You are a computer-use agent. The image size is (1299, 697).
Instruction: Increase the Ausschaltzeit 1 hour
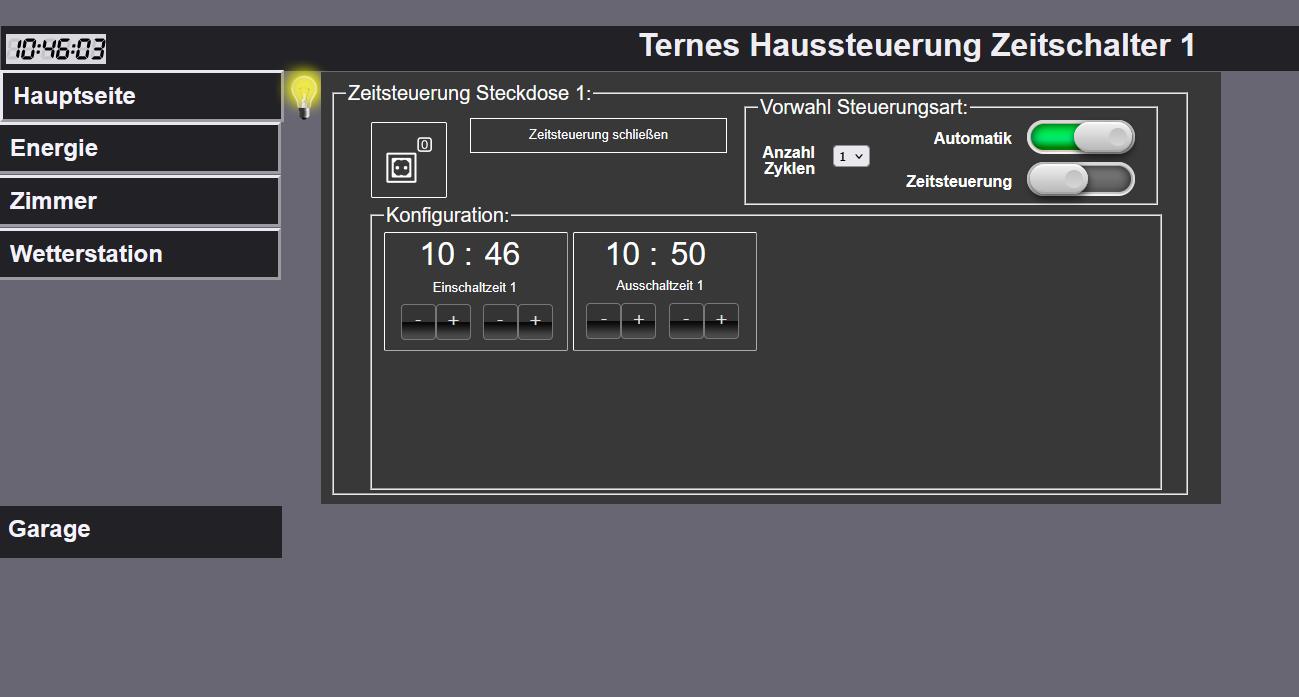click(638, 321)
